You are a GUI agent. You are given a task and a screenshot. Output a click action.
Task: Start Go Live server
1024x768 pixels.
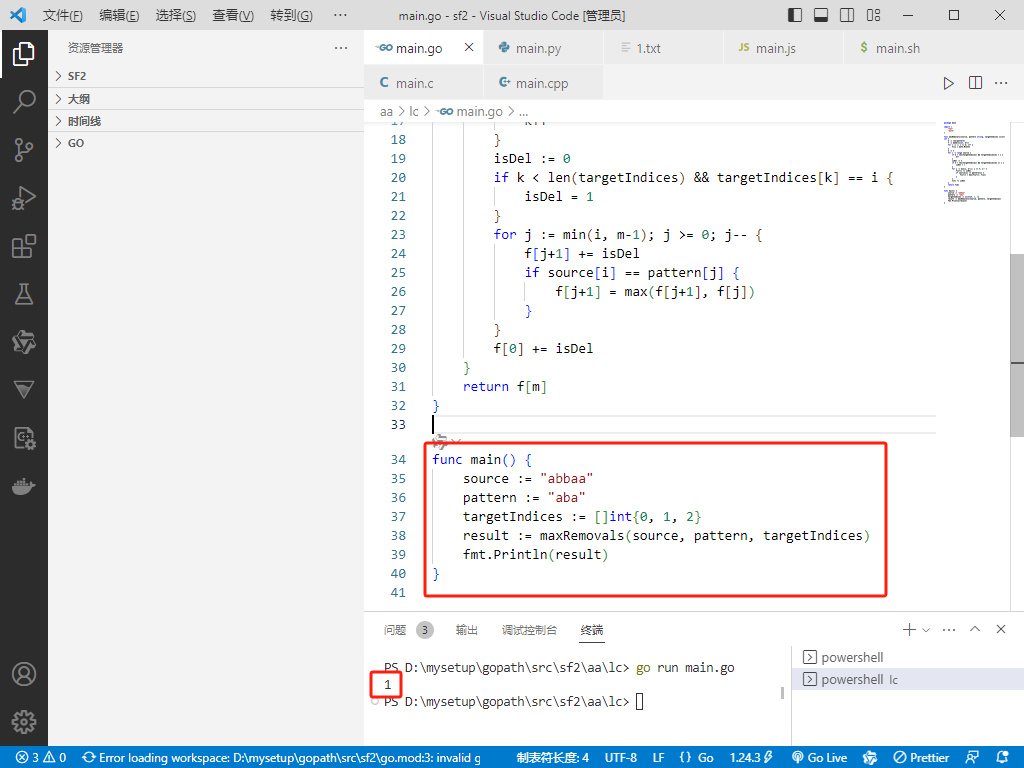coord(820,758)
